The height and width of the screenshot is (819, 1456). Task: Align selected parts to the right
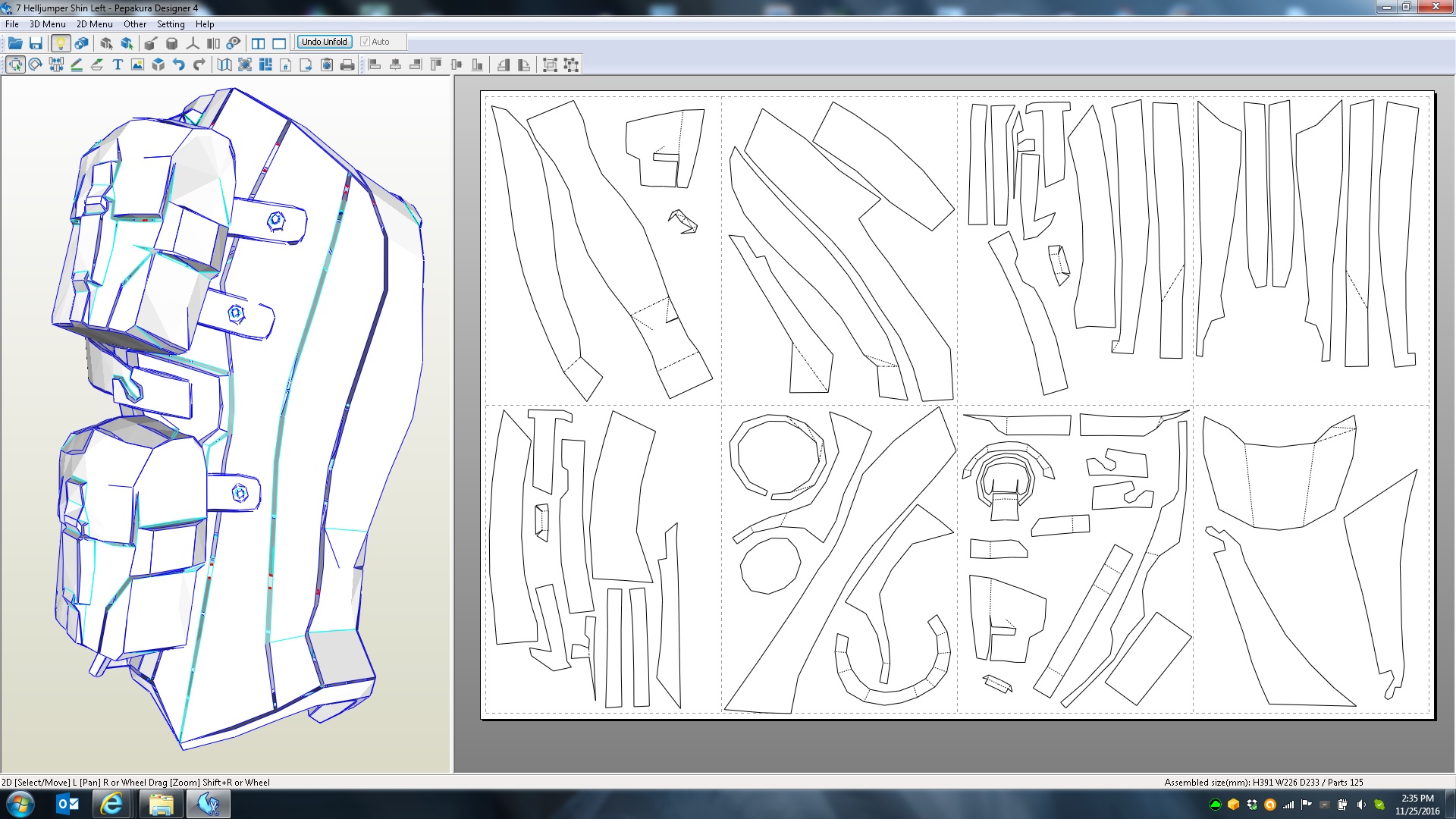416,65
